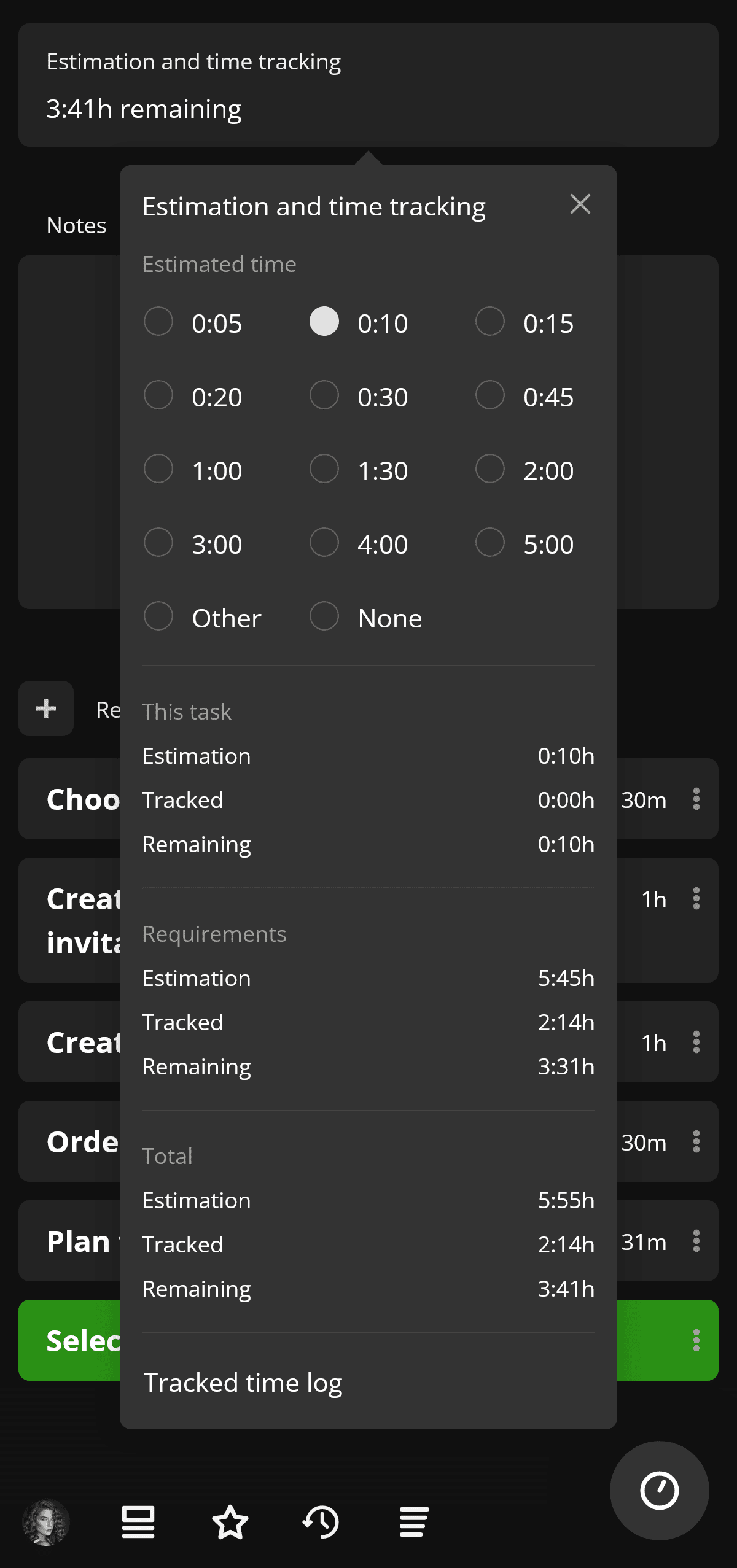Open the text lines menu icon

(x=414, y=1522)
